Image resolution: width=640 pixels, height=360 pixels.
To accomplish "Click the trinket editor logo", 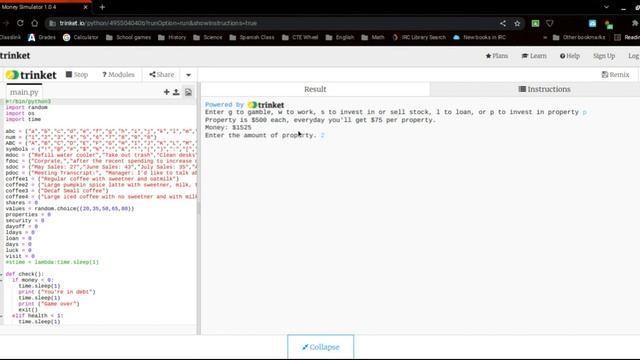I will [x=31, y=75].
